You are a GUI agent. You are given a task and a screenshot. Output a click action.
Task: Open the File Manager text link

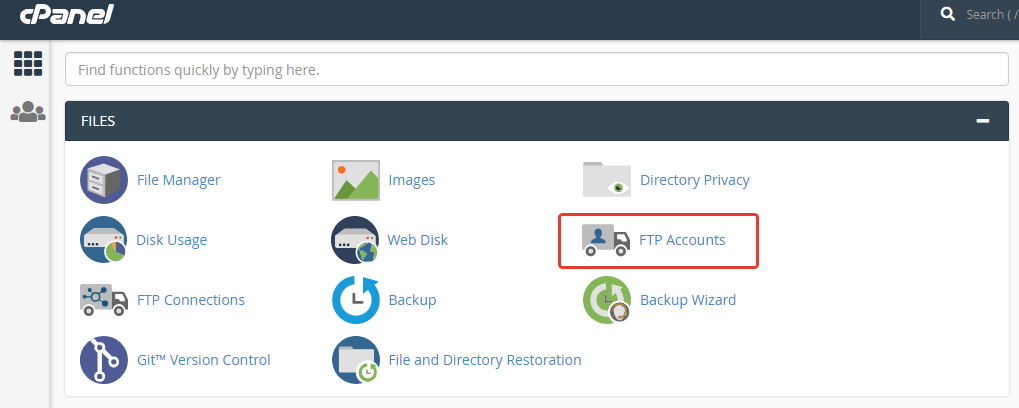coord(178,180)
